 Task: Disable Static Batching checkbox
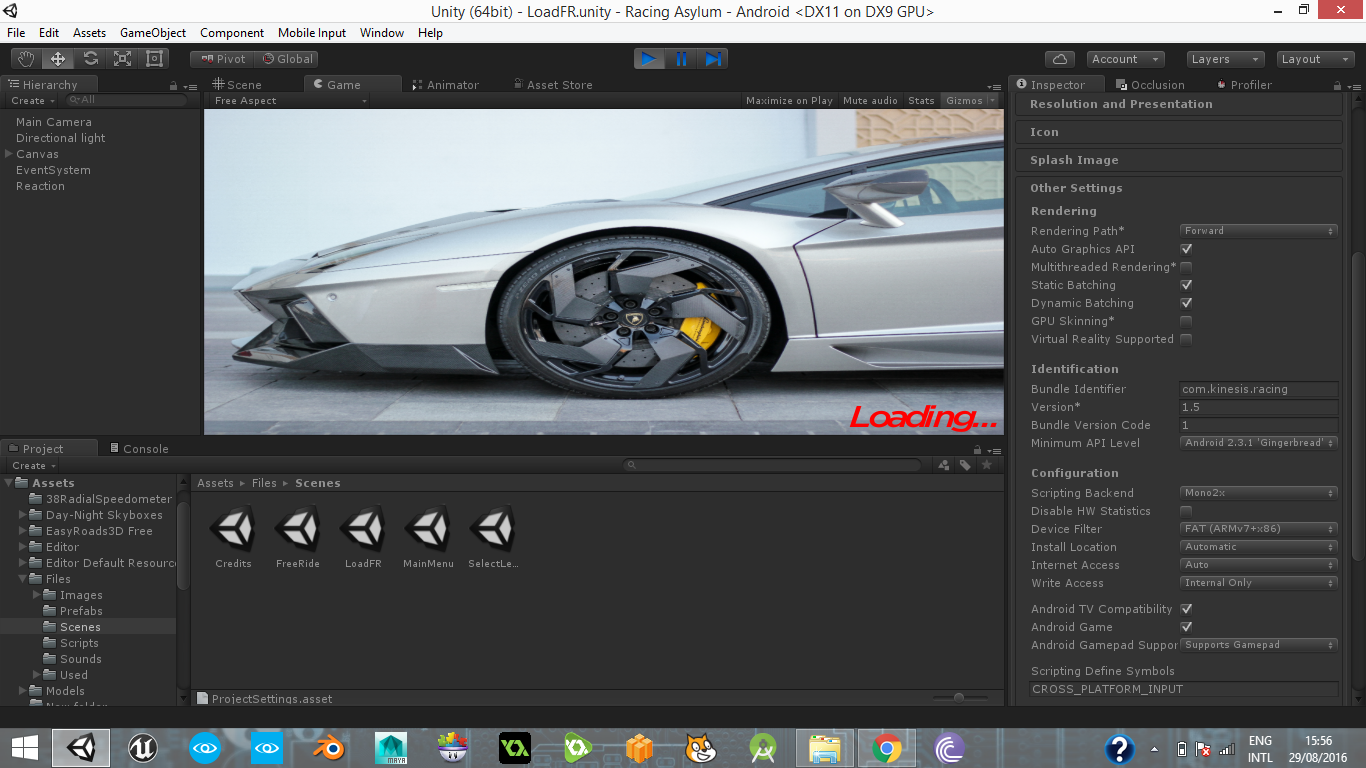click(x=1186, y=285)
